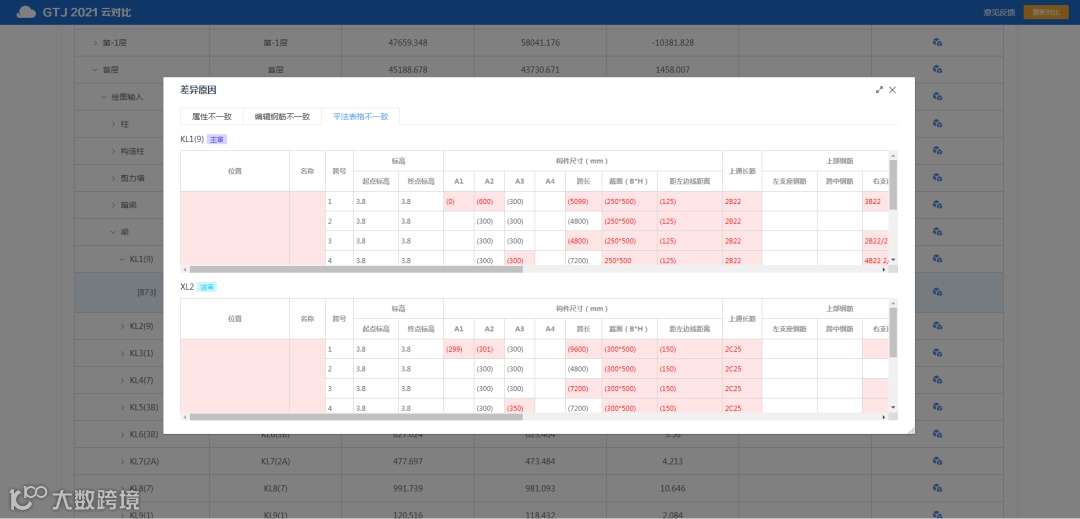Click the 43730.671 value in 首层 row

click(540, 70)
